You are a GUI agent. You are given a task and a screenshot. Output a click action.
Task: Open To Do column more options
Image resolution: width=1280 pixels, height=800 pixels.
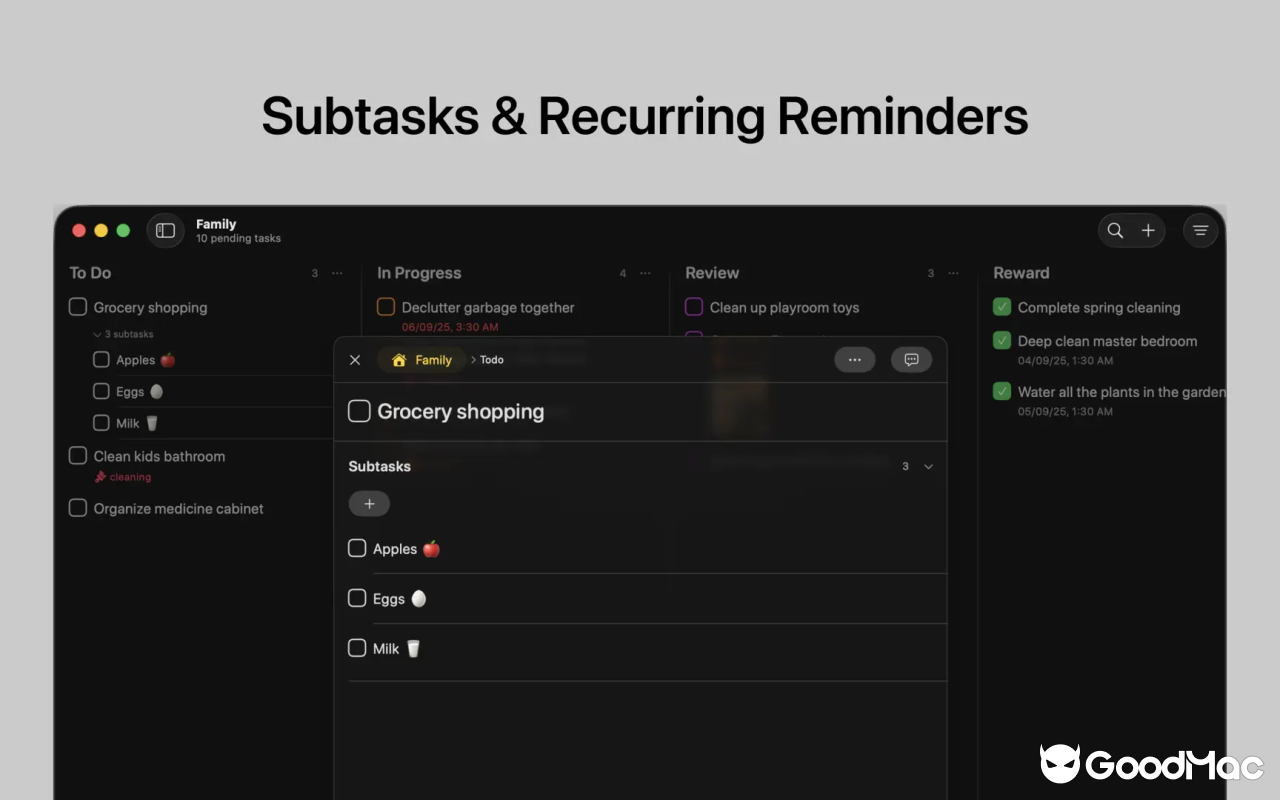point(337,273)
